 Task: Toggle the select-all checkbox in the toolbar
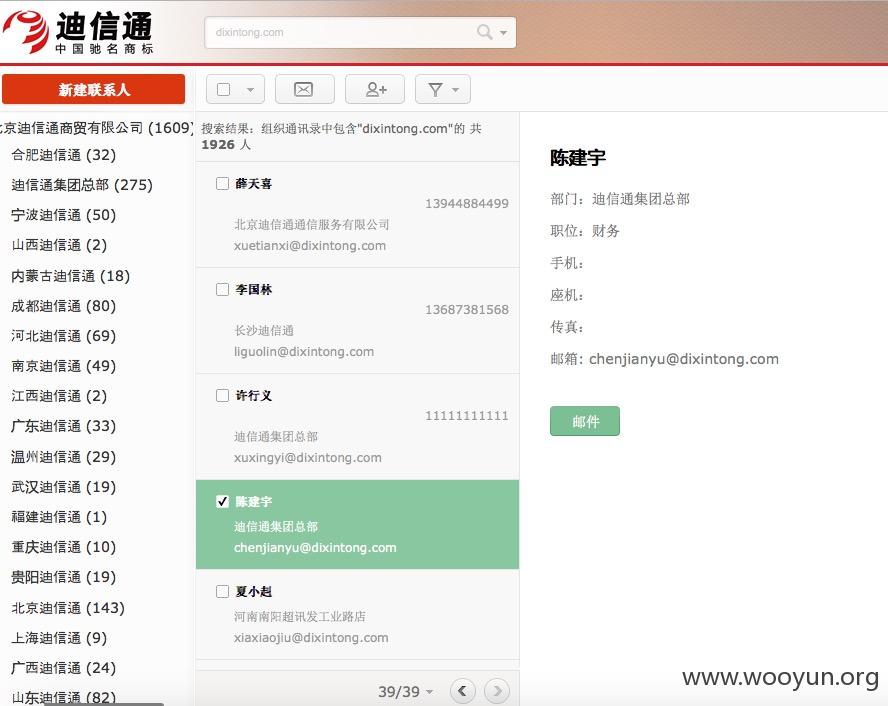point(224,89)
